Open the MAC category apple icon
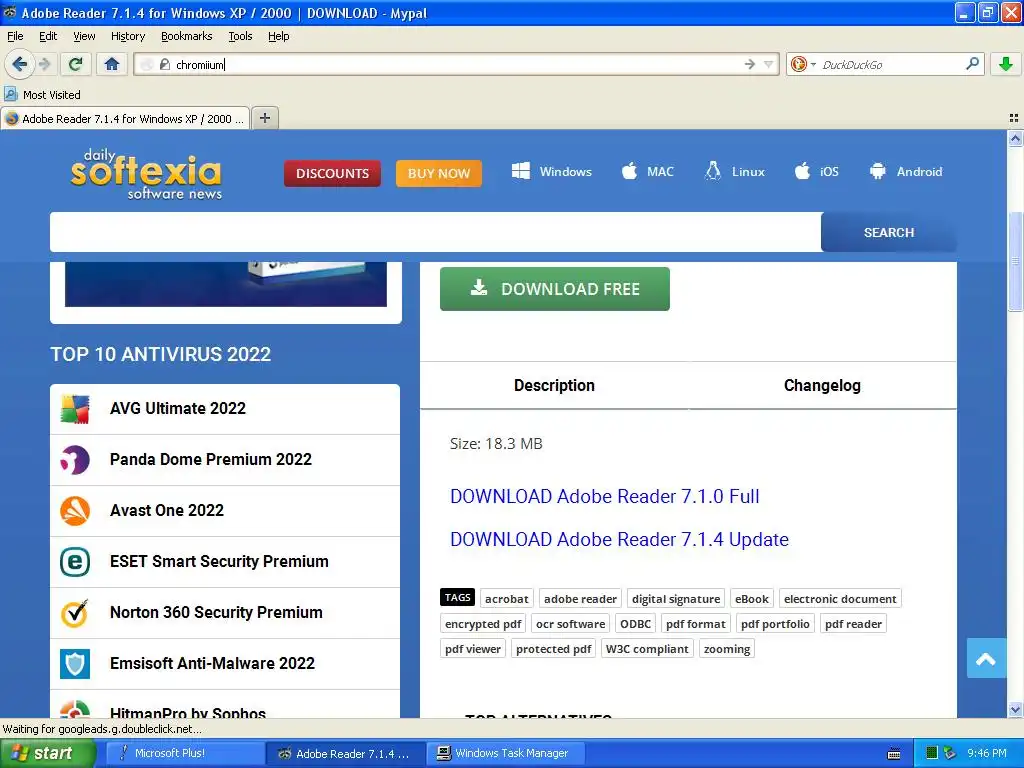 click(x=630, y=171)
